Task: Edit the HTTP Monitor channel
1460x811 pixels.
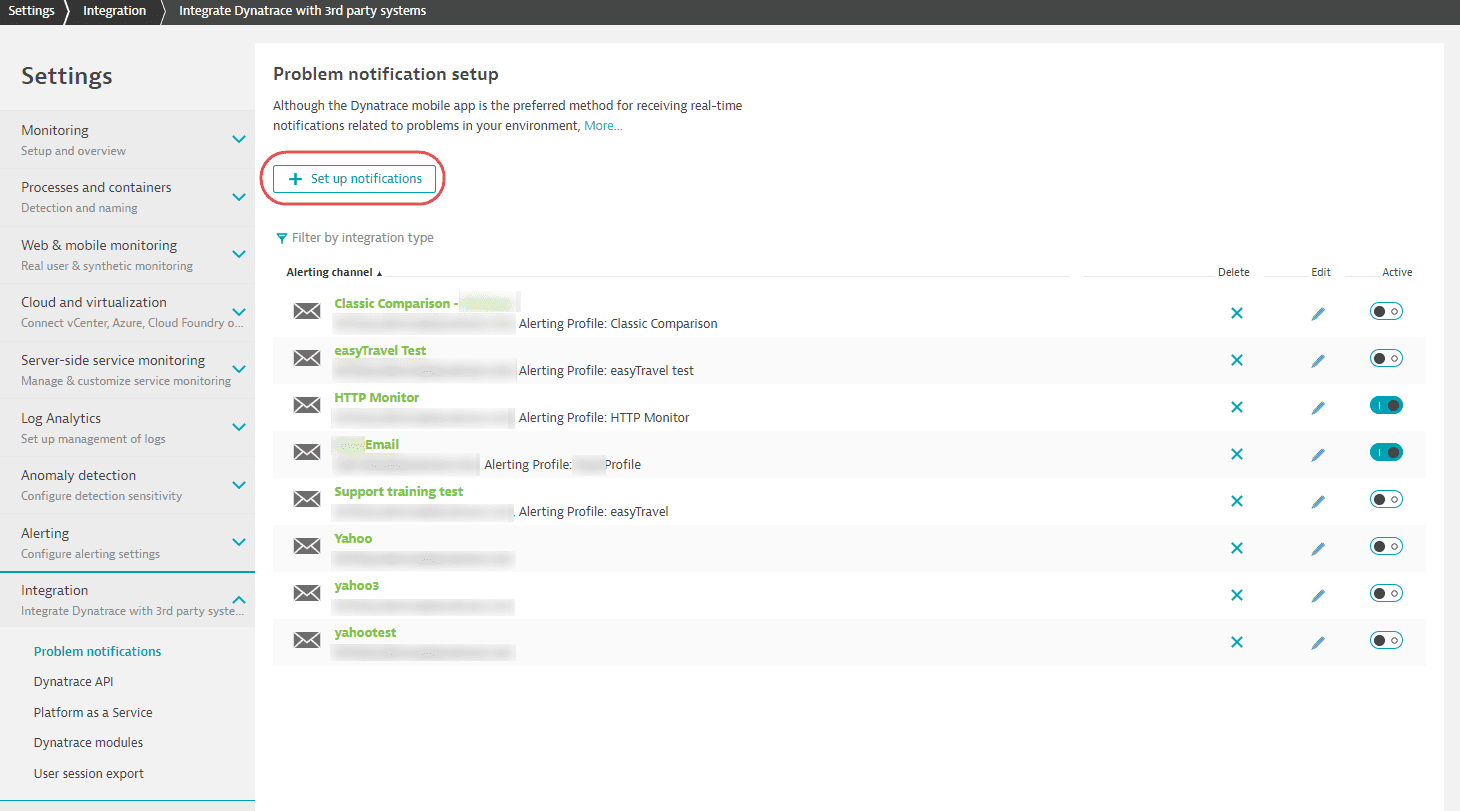Action: [x=1318, y=408]
